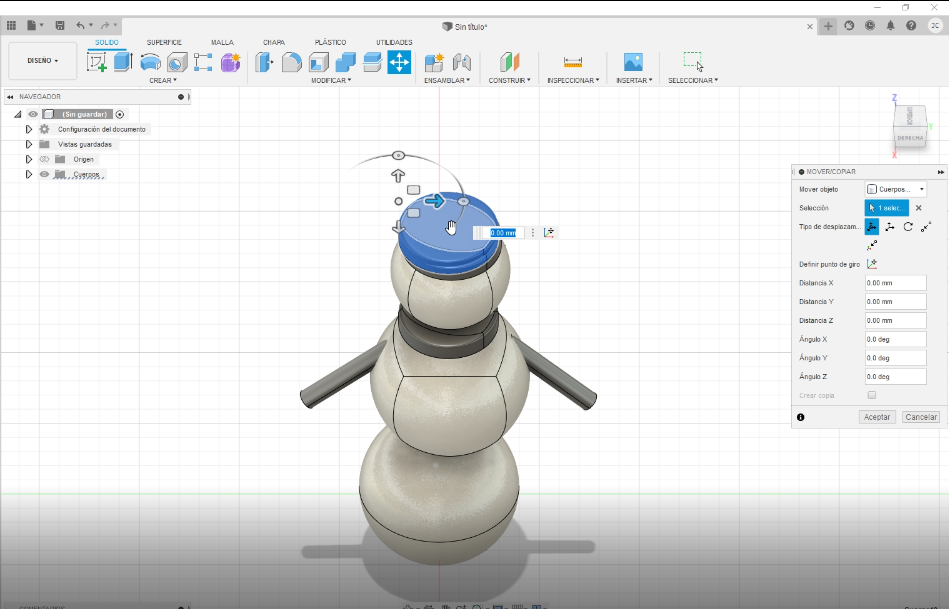
Task: Open the data panel grid icon
Action: click(11, 25)
